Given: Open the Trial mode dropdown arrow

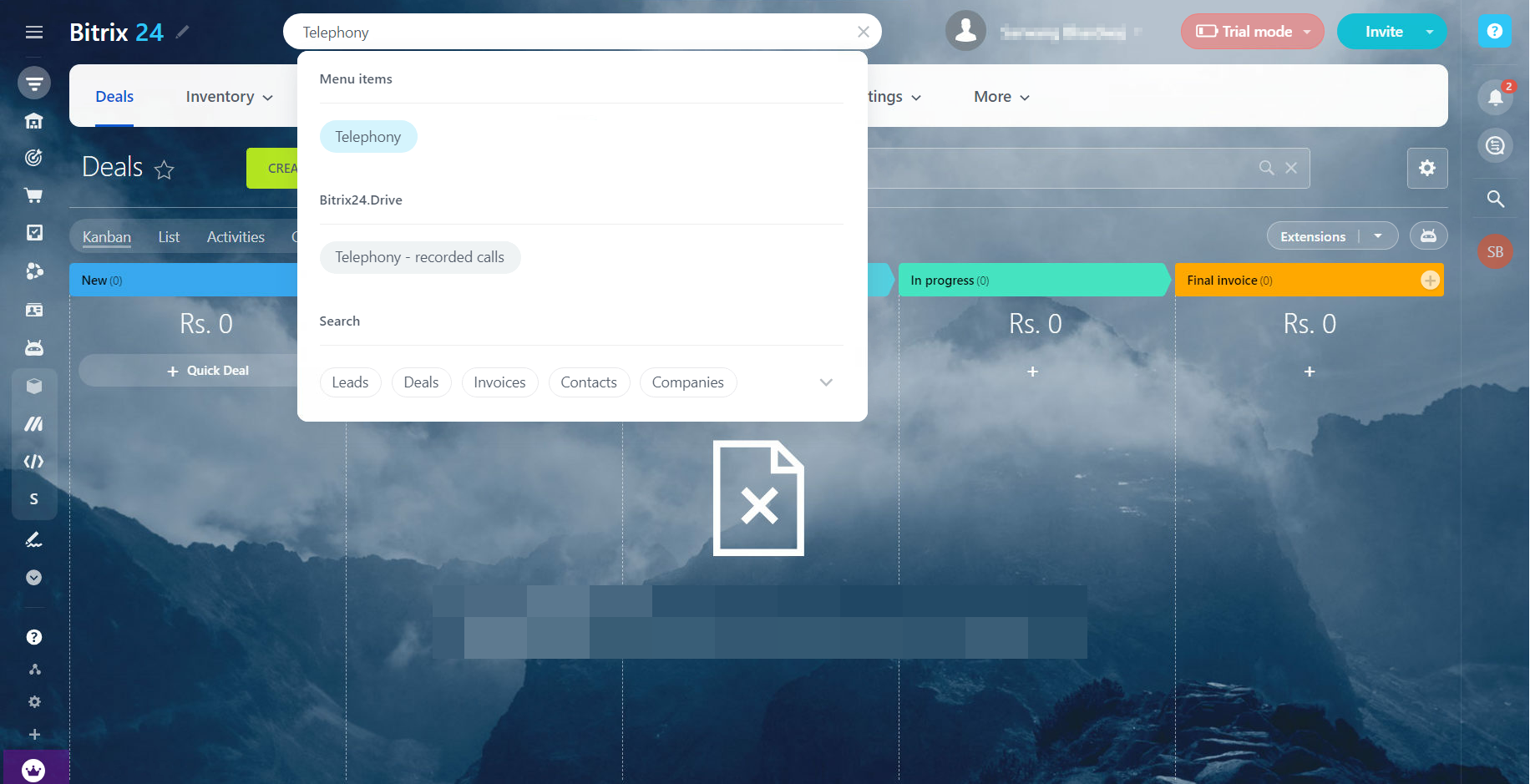Looking at the screenshot, I should pos(1308,32).
